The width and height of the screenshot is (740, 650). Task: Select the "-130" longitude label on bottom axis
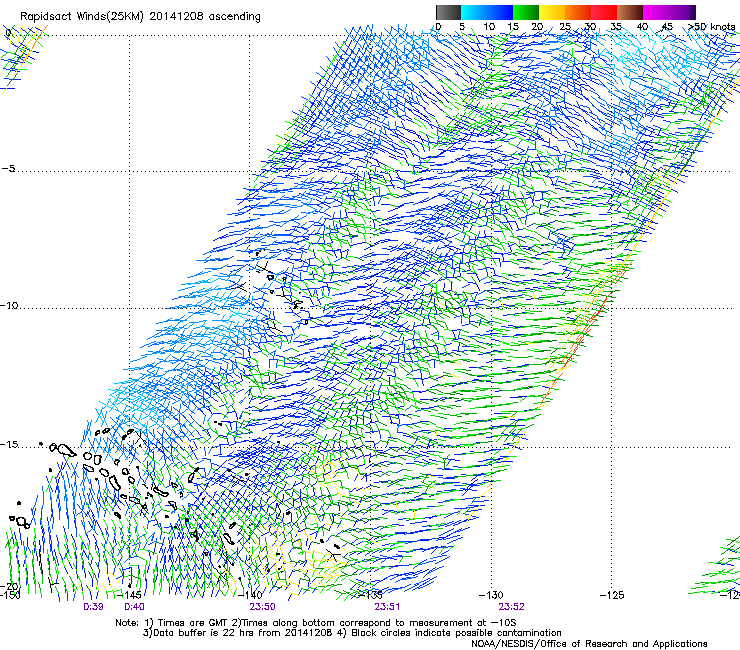(491, 595)
